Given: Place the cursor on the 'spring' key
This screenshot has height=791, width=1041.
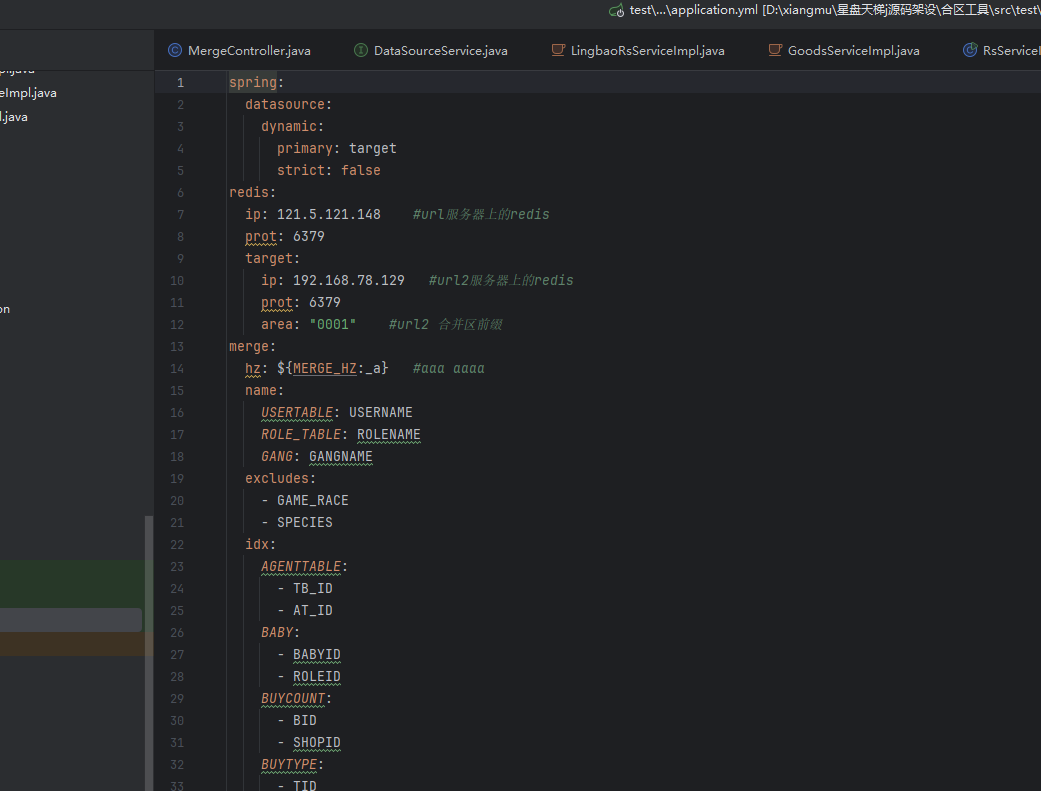Looking at the screenshot, I should (x=253, y=82).
